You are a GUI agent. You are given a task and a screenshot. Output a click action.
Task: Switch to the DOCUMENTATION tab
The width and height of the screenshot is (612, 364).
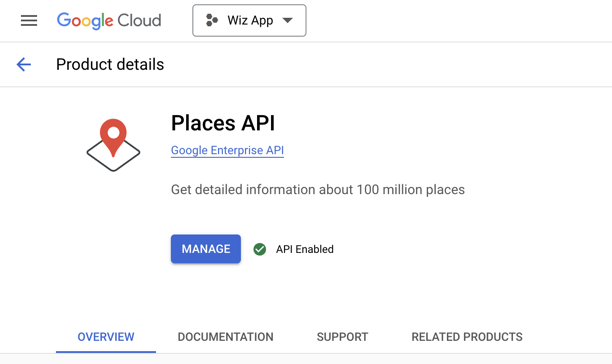(225, 337)
